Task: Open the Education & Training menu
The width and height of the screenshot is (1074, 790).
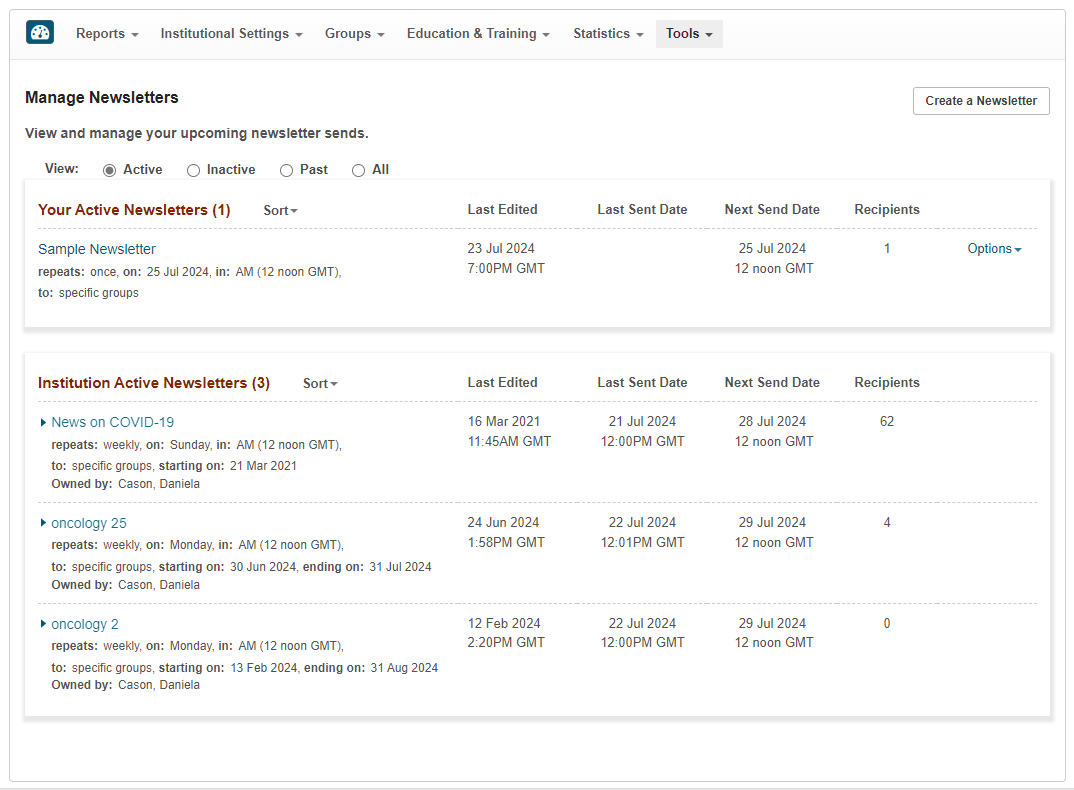Action: click(x=478, y=34)
